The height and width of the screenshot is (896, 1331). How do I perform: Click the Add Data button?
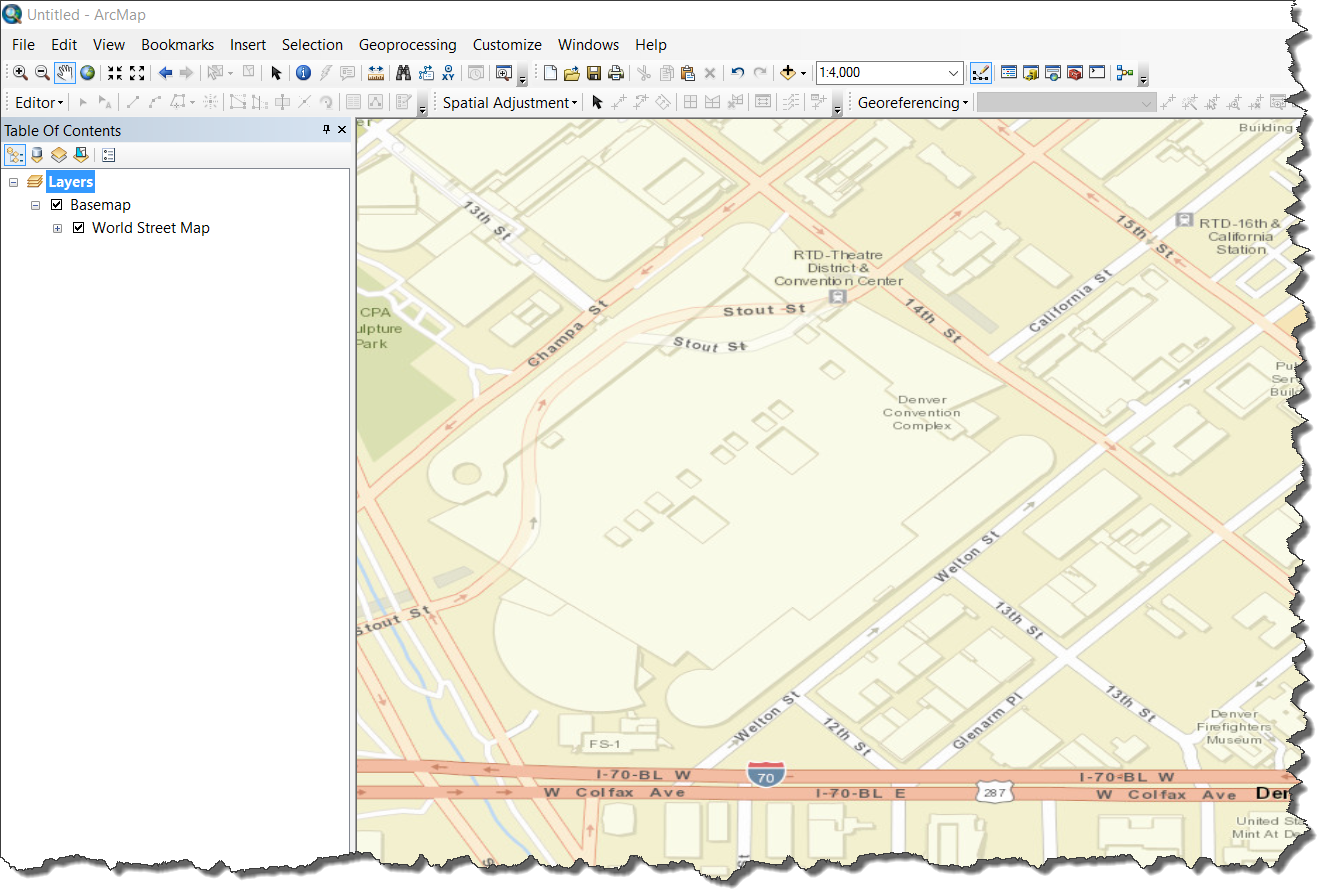[x=788, y=73]
